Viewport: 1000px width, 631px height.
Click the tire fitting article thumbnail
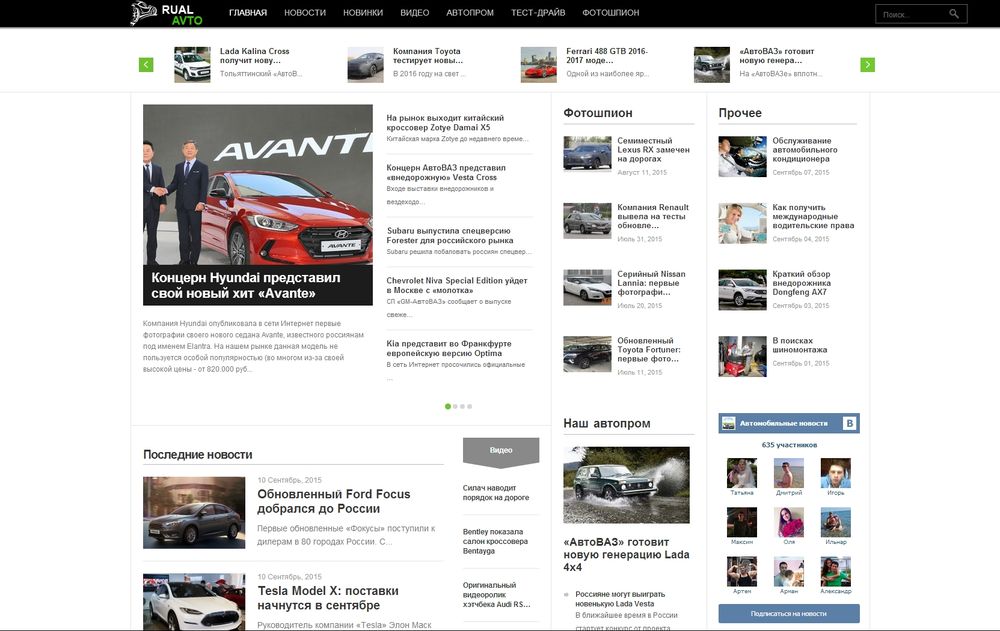[x=742, y=357]
